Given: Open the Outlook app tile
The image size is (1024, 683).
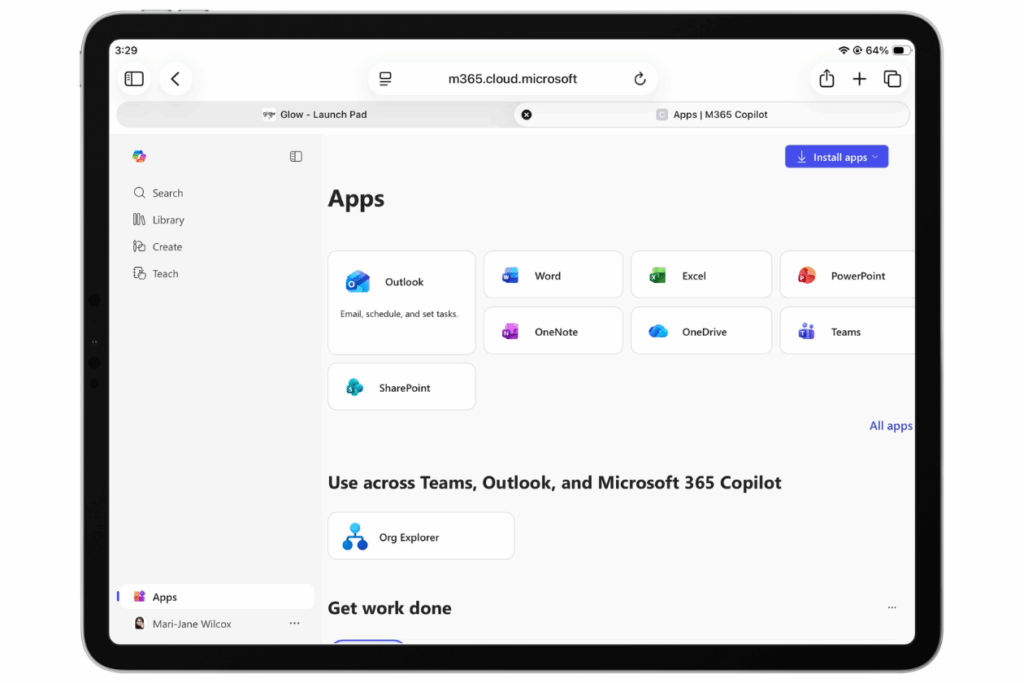Looking at the screenshot, I should pyautogui.click(x=401, y=301).
